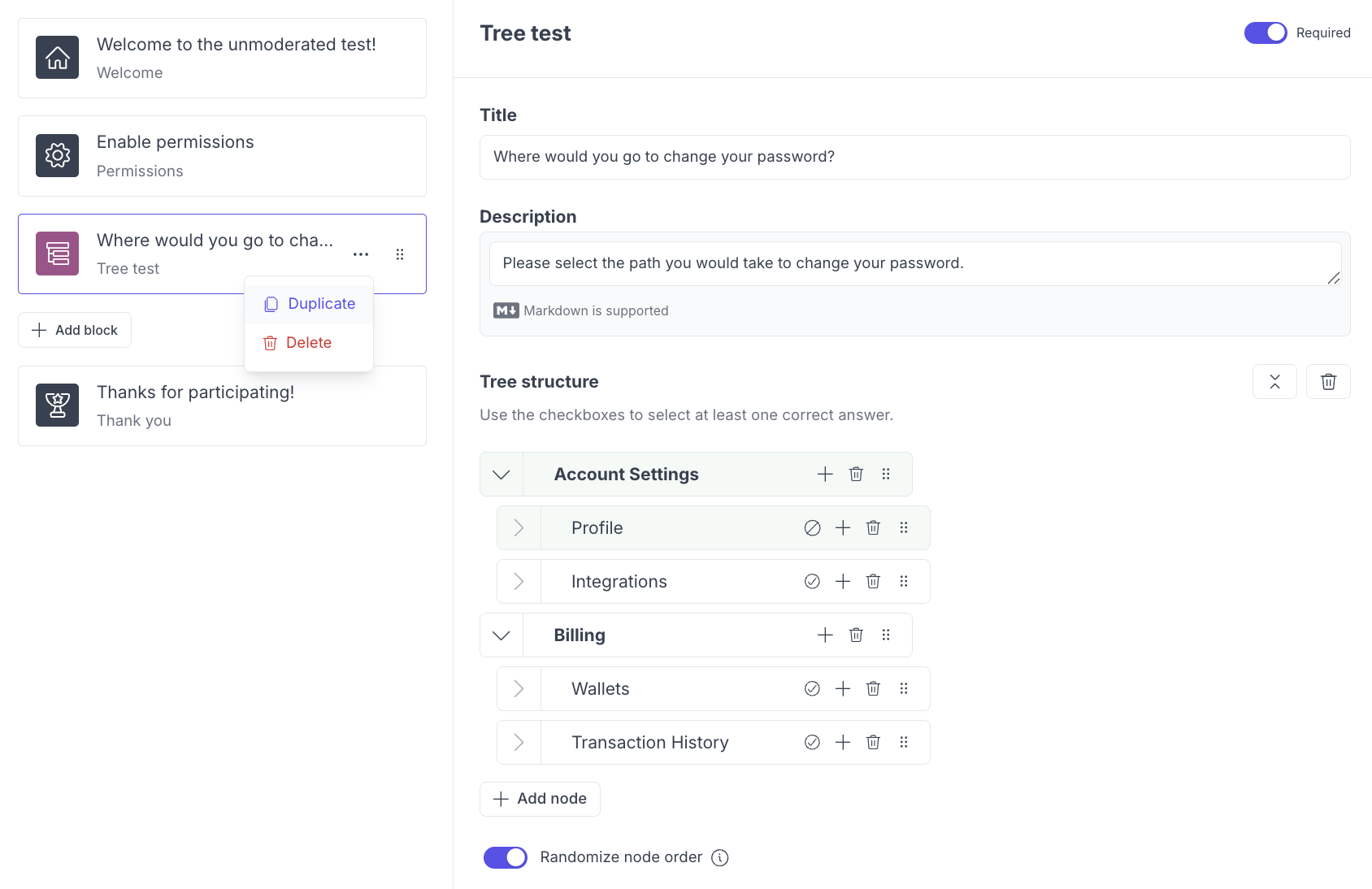Collapse the Billing node
1372x889 pixels.
tap(501, 635)
